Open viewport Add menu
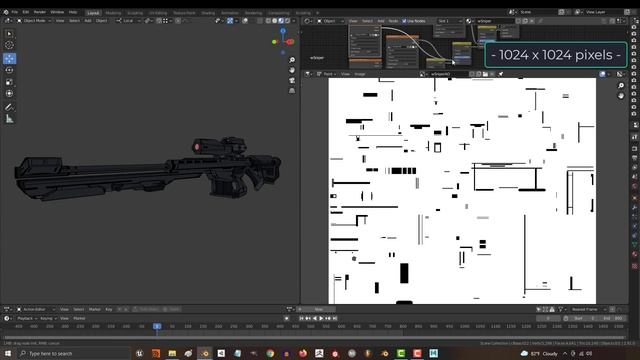640x360 pixels. pyautogui.click(x=88, y=20)
